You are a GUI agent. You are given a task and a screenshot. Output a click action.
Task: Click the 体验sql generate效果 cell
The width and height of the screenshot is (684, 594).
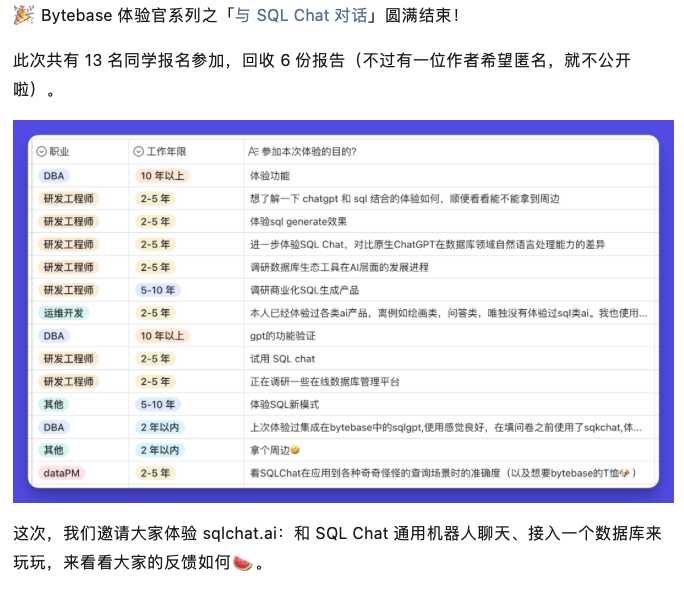click(x=451, y=222)
